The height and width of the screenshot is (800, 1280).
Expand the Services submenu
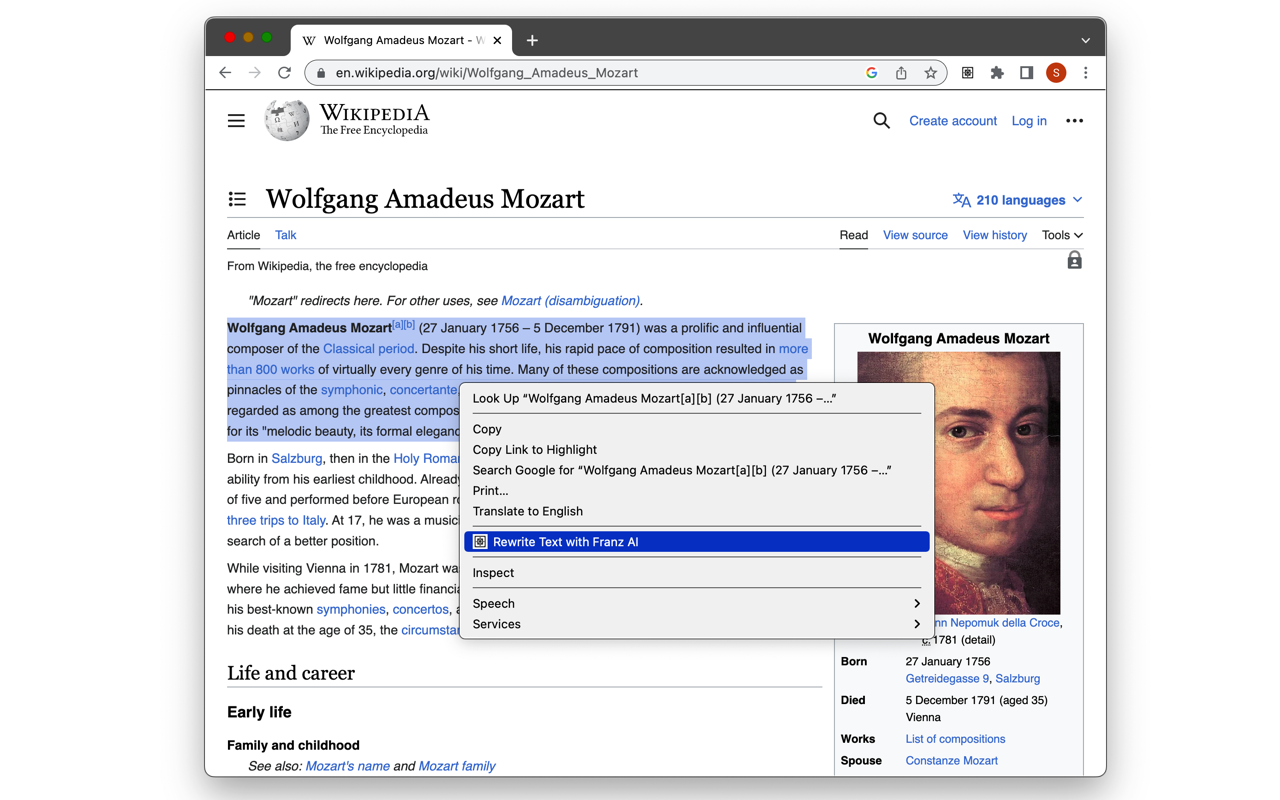[x=697, y=624]
